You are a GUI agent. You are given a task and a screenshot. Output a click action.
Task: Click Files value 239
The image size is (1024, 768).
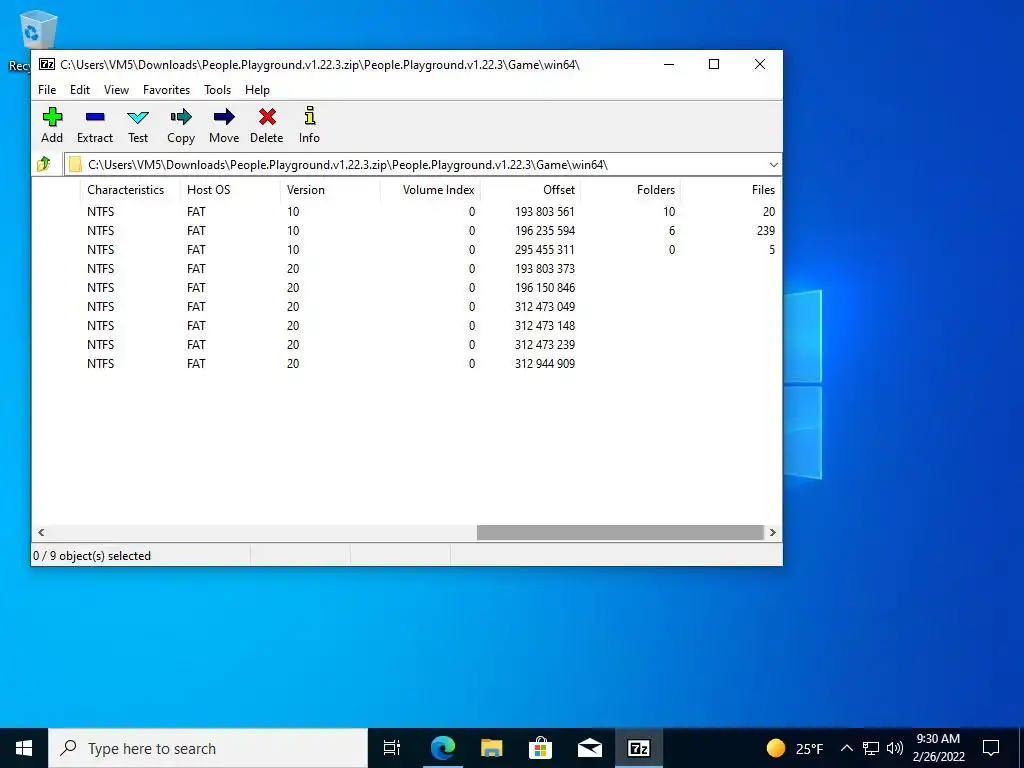pos(765,231)
